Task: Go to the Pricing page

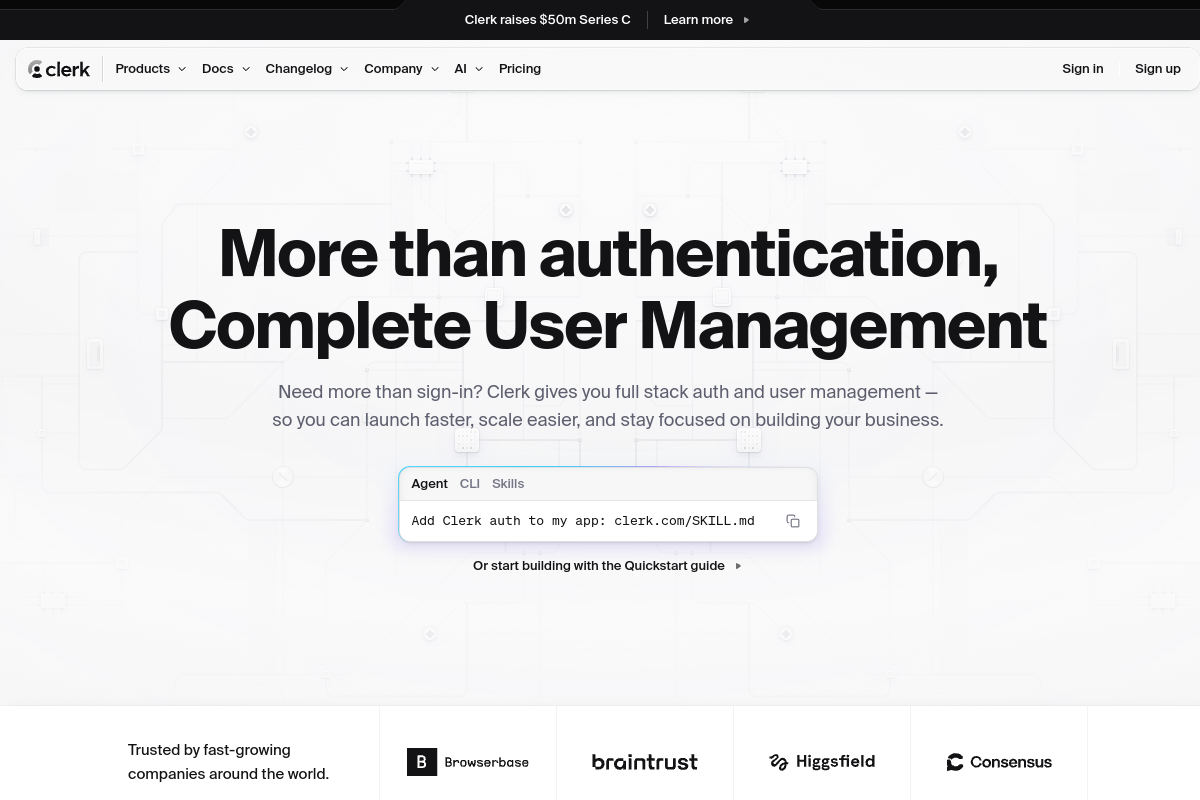Action: (x=520, y=69)
